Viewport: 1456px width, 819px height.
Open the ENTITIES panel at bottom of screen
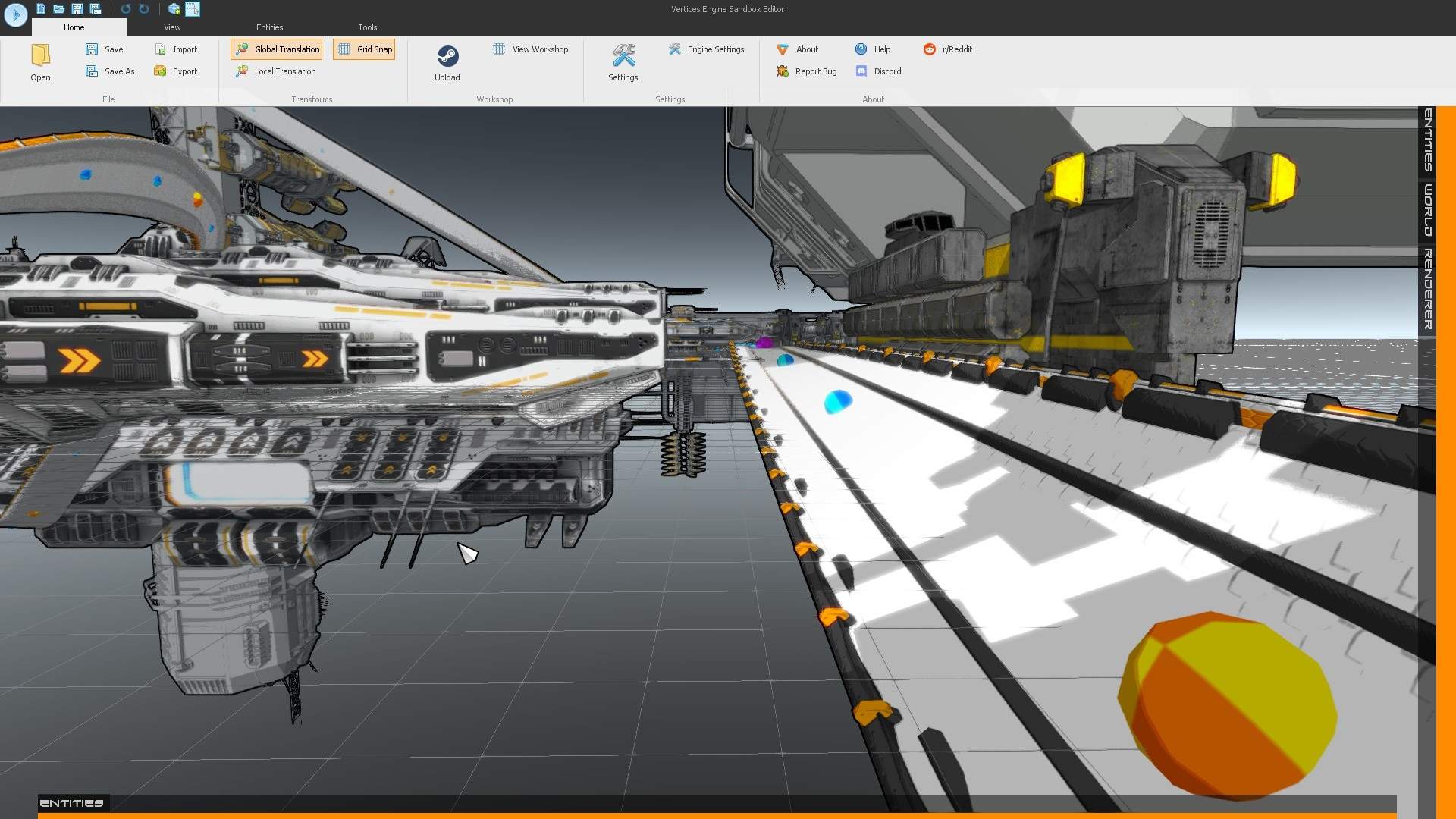tap(72, 802)
